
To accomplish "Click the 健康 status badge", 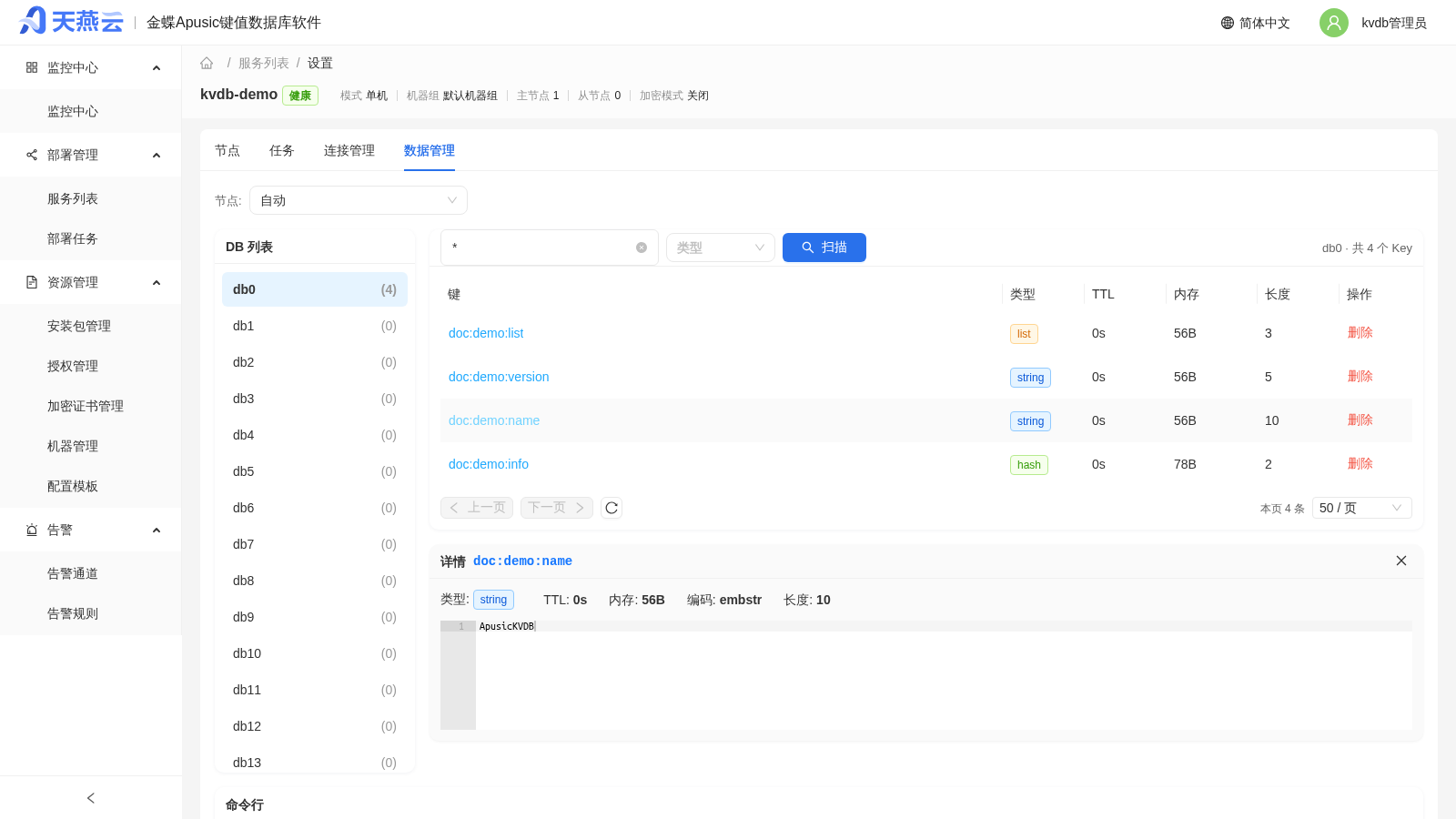I will [x=300, y=96].
